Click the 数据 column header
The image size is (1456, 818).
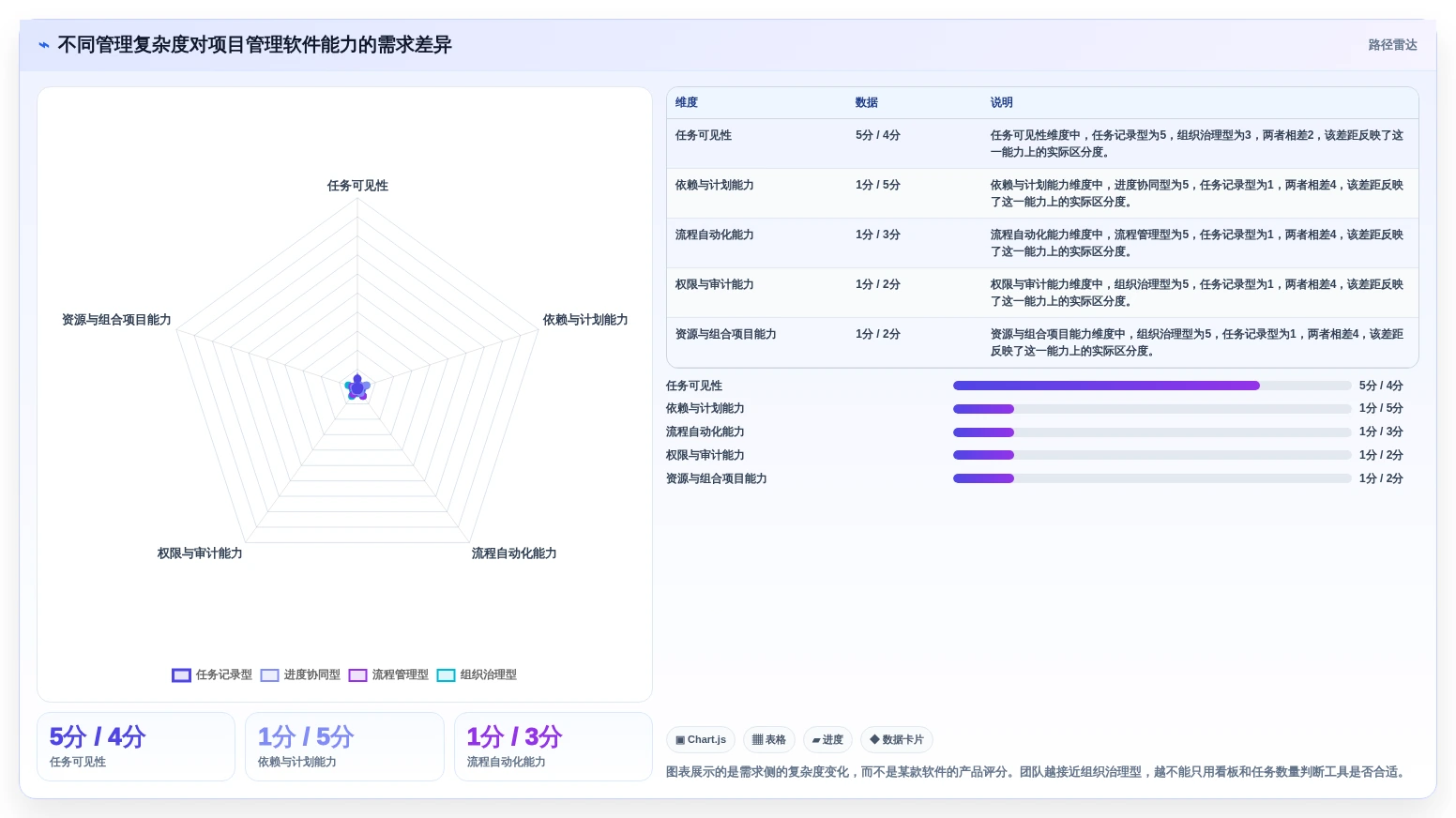point(867,103)
